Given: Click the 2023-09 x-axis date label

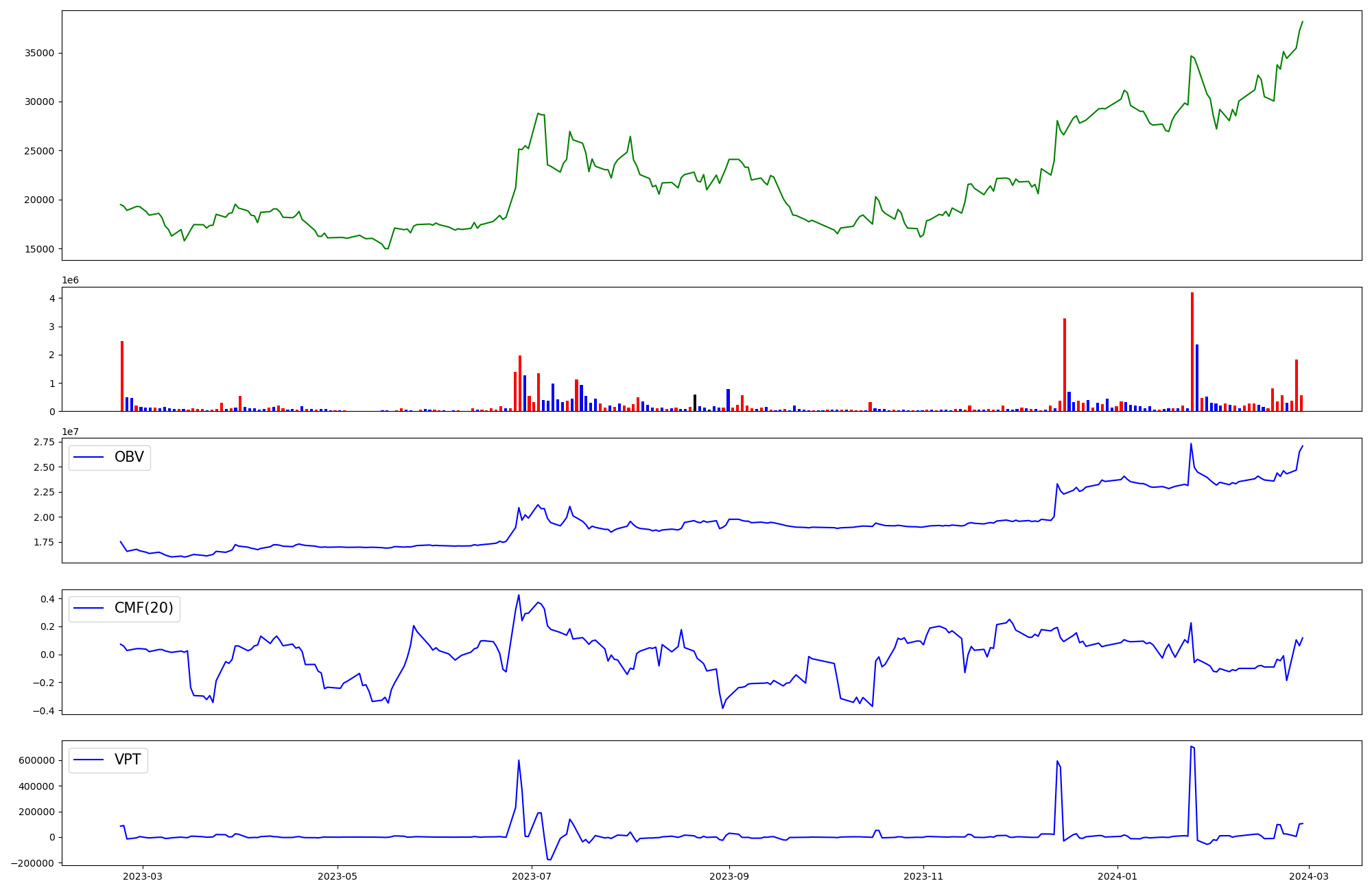Looking at the screenshot, I should pos(729,876).
